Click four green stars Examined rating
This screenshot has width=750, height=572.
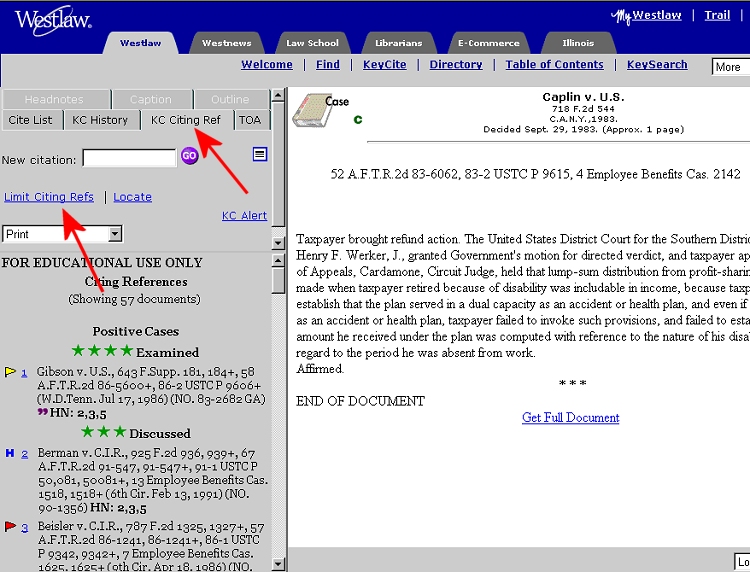tap(102, 351)
